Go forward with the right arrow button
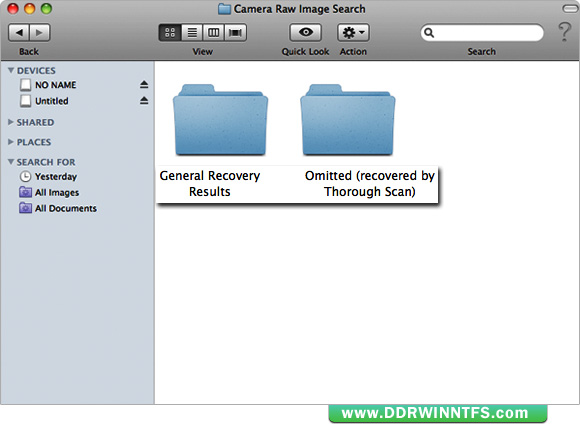Viewport: 580px width, 424px height. (40, 33)
